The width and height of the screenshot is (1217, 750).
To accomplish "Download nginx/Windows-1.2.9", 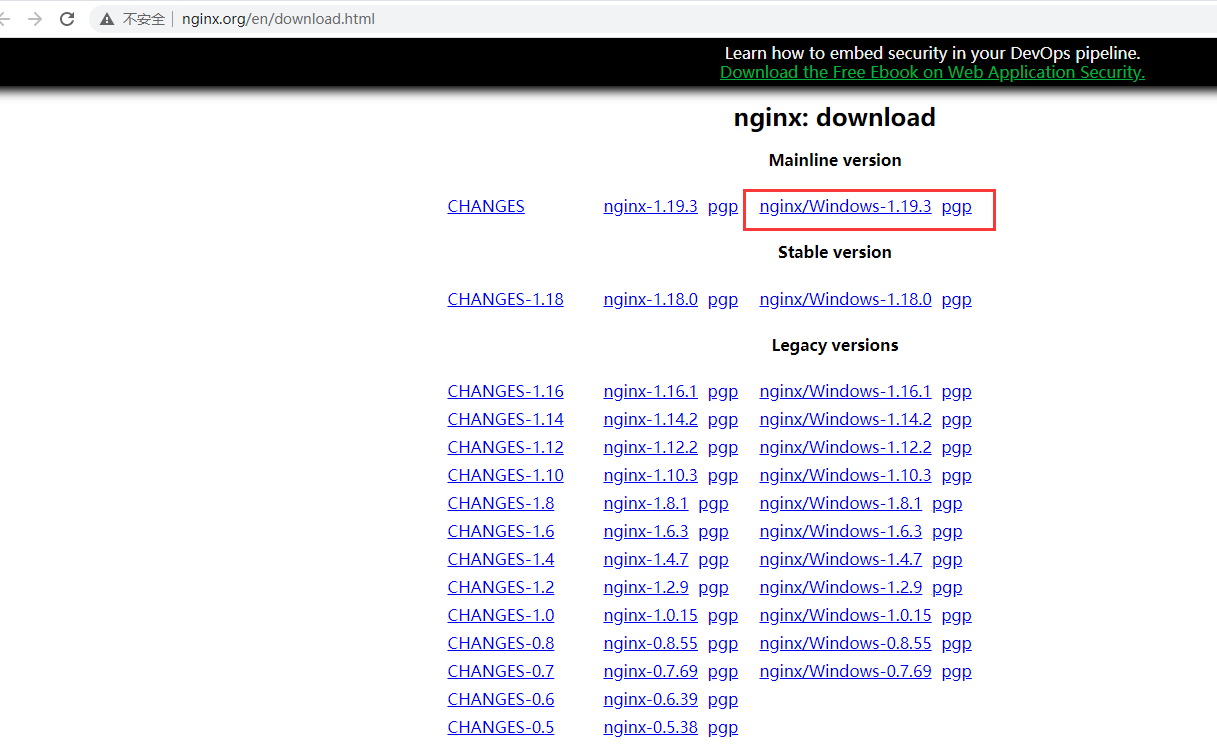I will click(x=840, y=587).
